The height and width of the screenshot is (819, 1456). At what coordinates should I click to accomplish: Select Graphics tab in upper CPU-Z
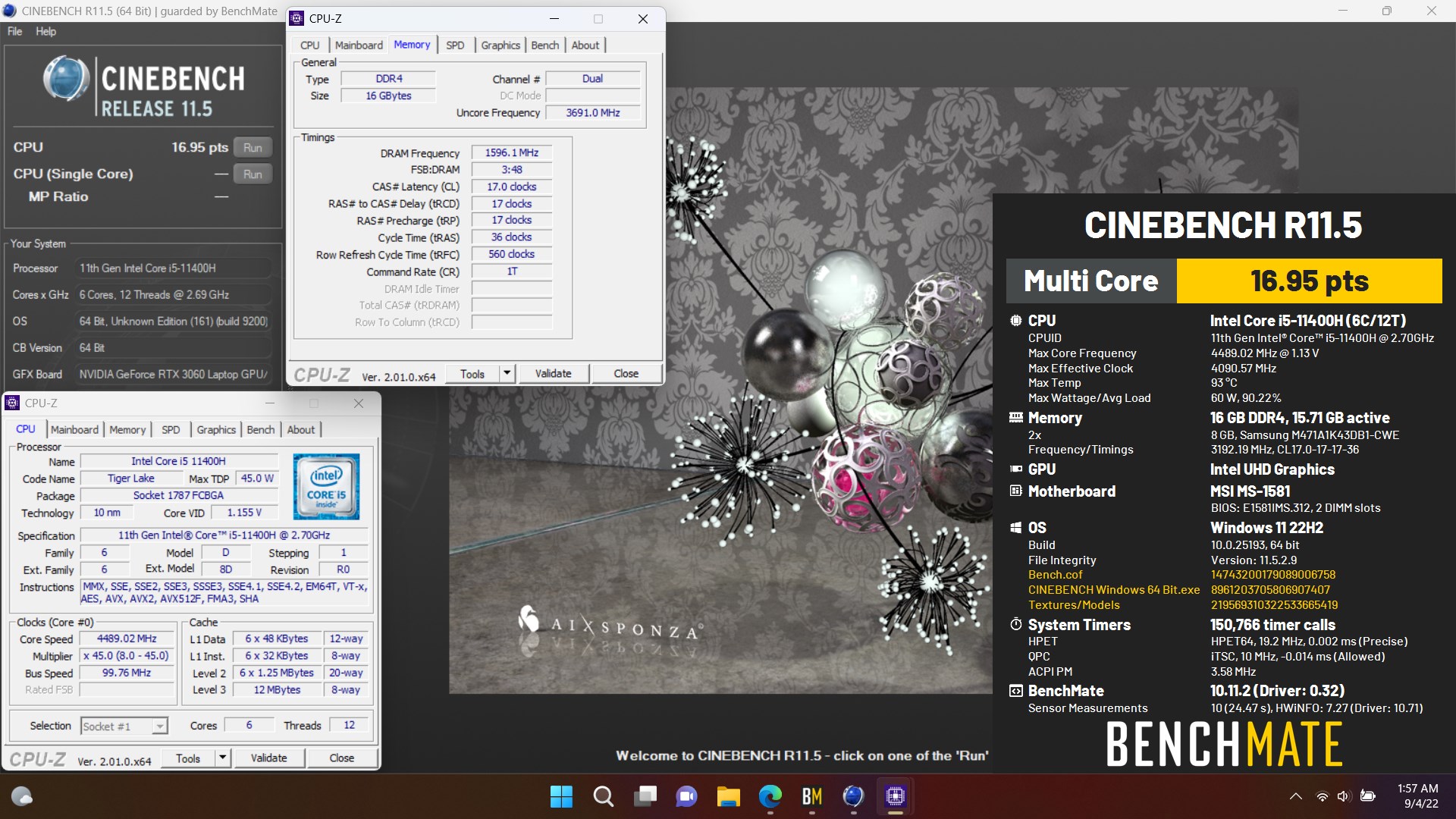pos(500,45)
